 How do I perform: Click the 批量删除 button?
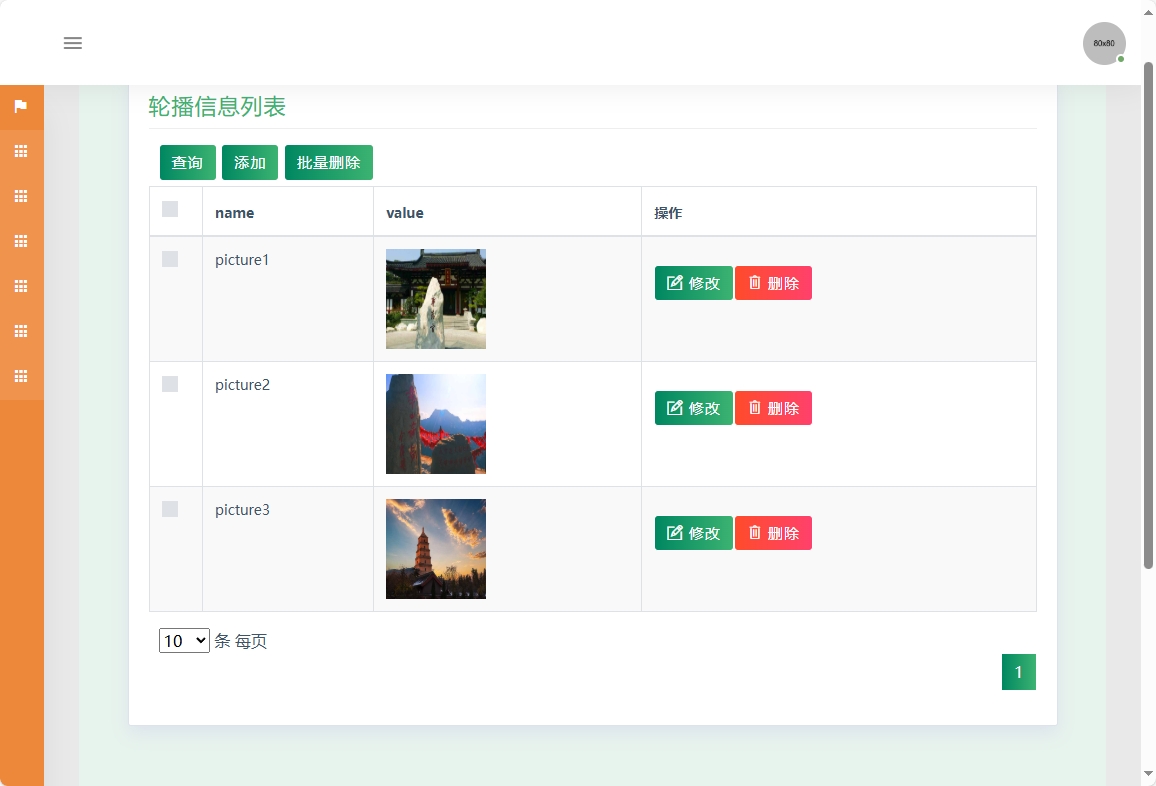pos(329,162)
